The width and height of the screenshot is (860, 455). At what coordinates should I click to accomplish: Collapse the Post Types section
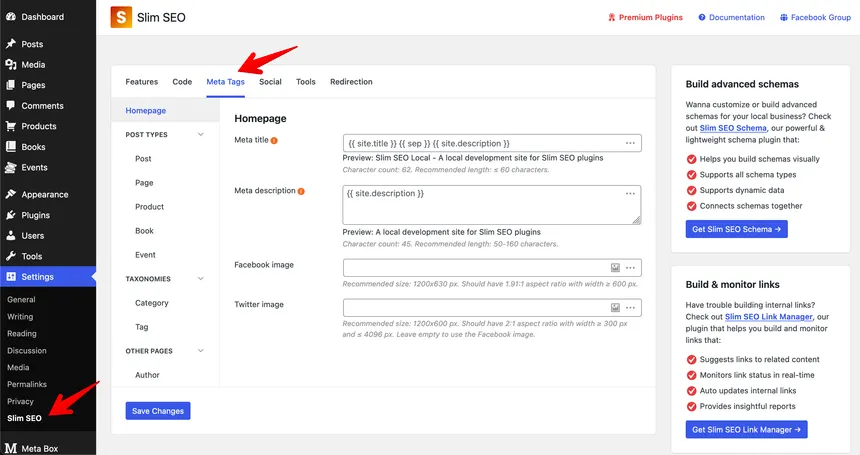pos(201,135)
